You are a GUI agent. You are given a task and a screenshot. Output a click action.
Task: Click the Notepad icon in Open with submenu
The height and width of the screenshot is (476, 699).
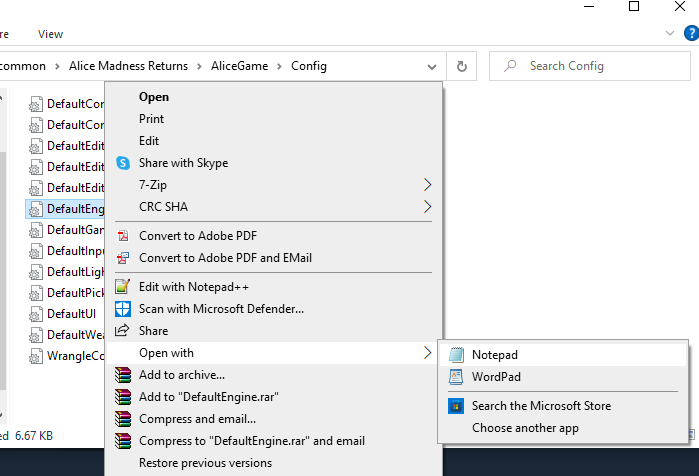[456, 355]
